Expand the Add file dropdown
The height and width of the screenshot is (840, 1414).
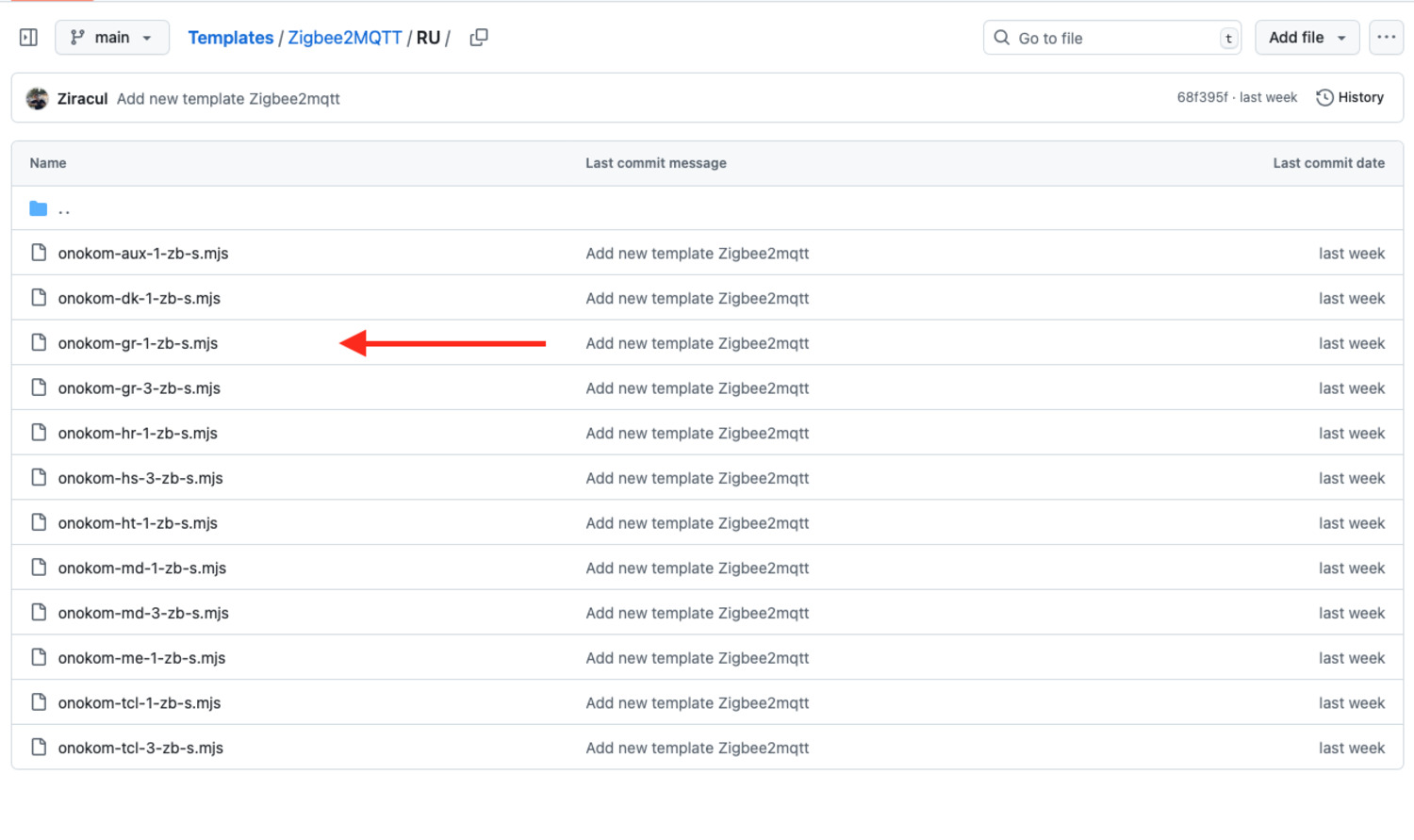click(1307, 38)
